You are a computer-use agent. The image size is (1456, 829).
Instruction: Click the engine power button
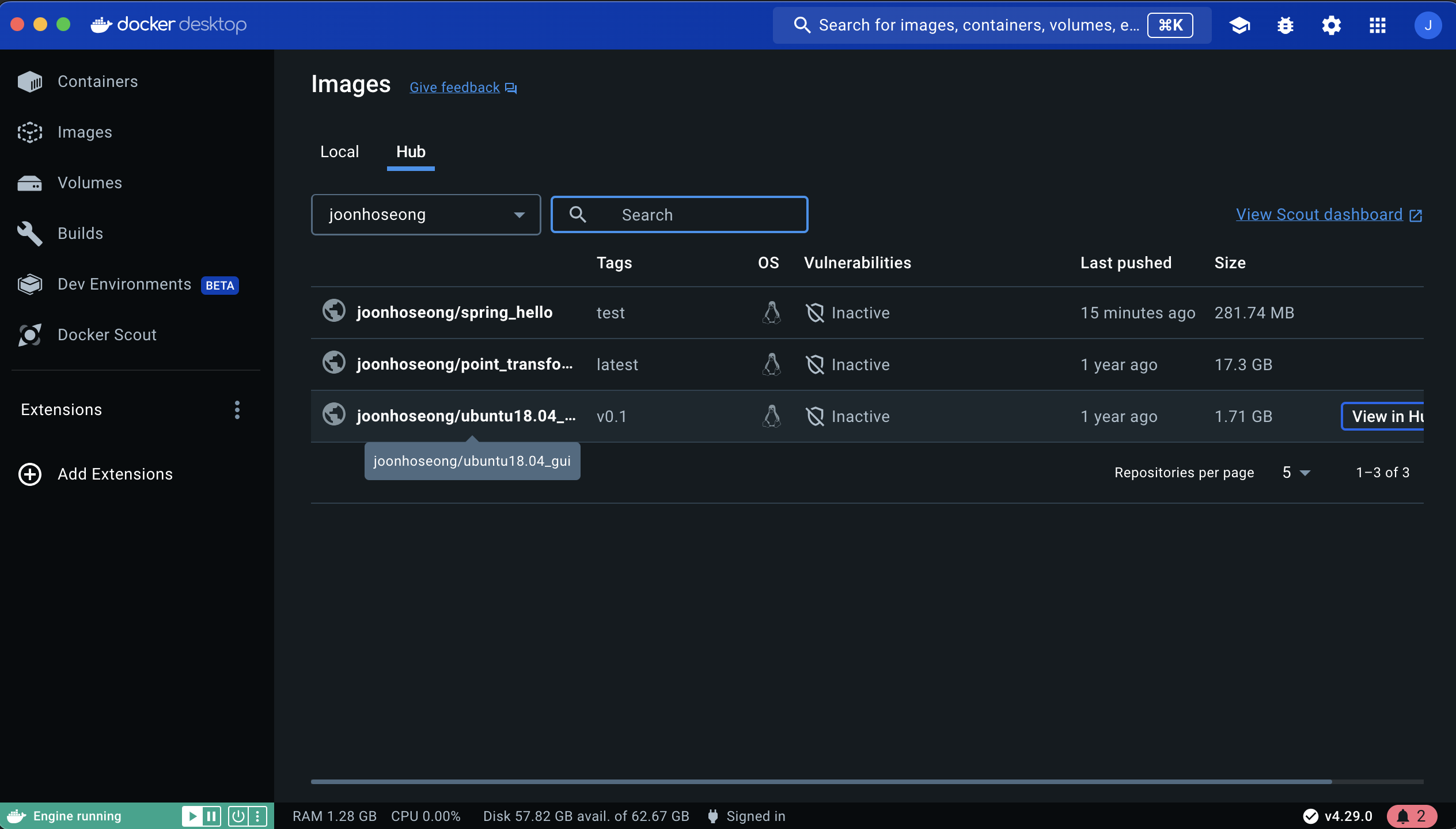[x=238, y=816]
